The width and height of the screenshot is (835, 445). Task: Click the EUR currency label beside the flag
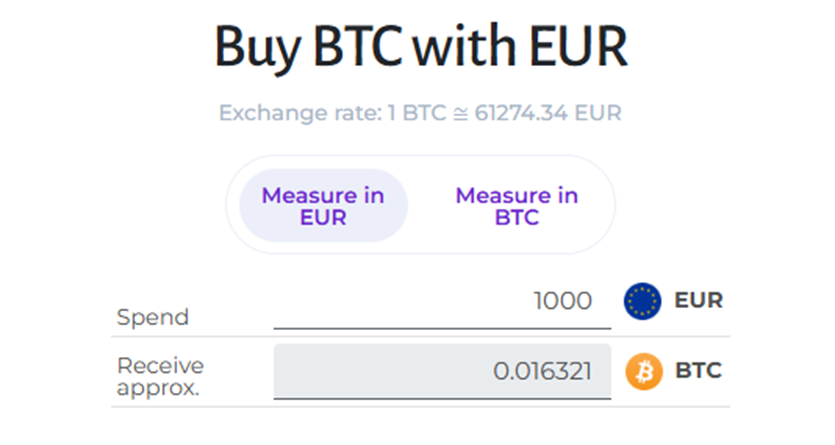coord(699,300)
